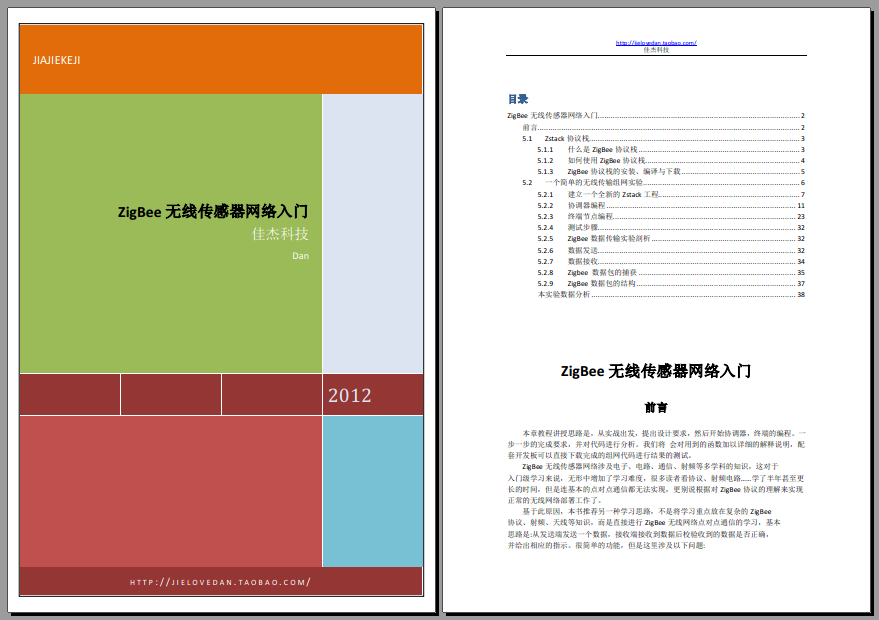879x620 pixels.
Task: Open TOC entry 5.1.2 如何使用 ZigBee 协议栈
Action: tap(671, 160)
